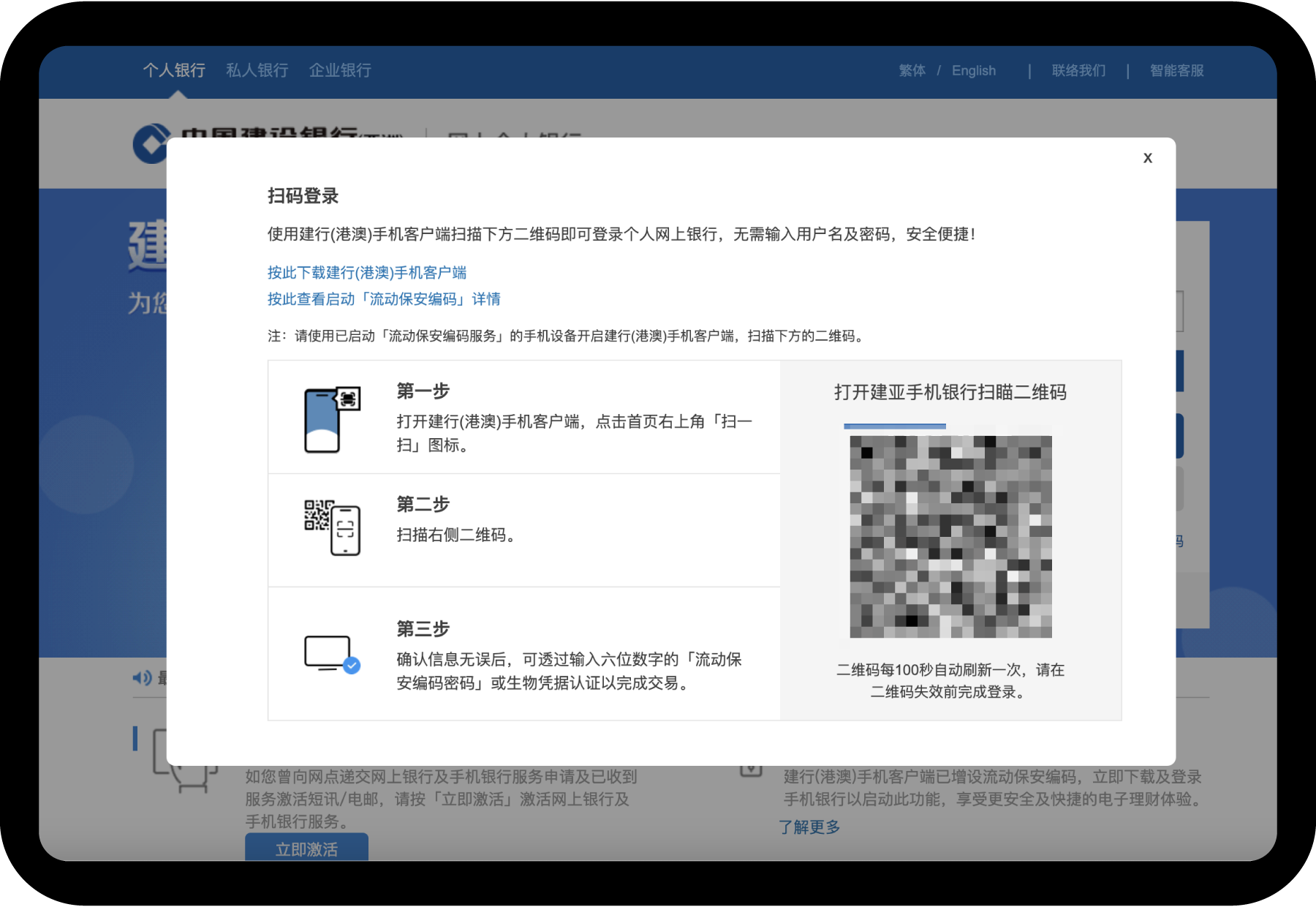The image size is (1316, 907).
Task: Select the 私人银行 tab
Action: pyautogui.click(x=257, y=70)
